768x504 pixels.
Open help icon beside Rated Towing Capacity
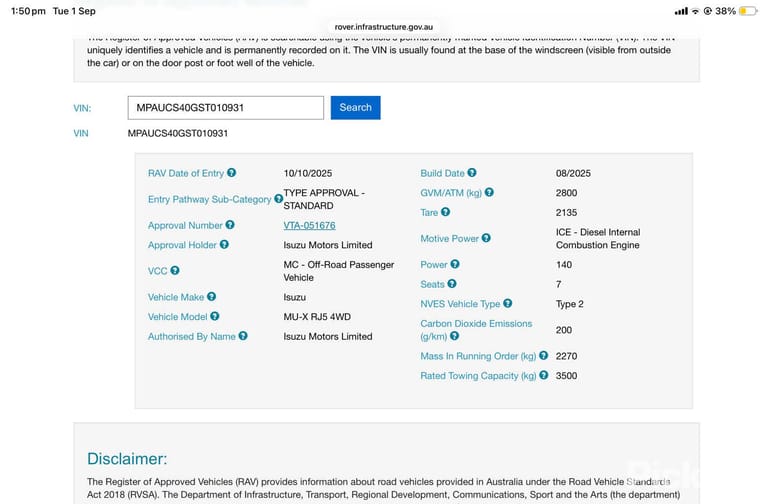click(x=544, y=375)
